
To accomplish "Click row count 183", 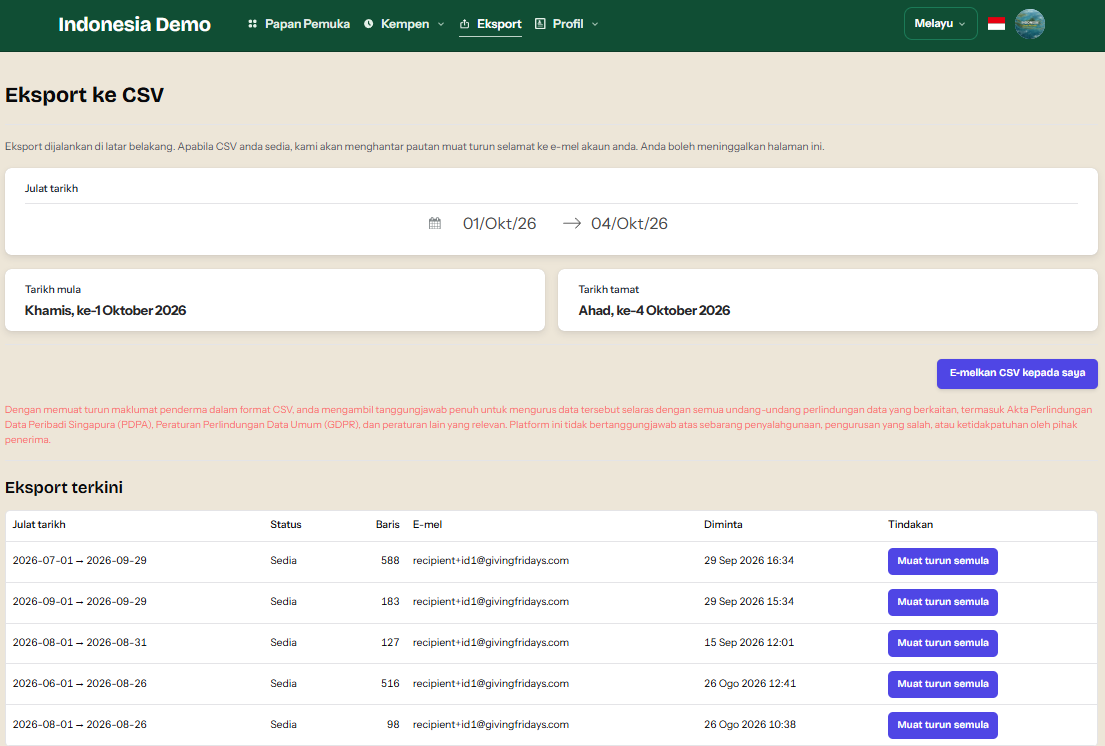I will [390, 602].
